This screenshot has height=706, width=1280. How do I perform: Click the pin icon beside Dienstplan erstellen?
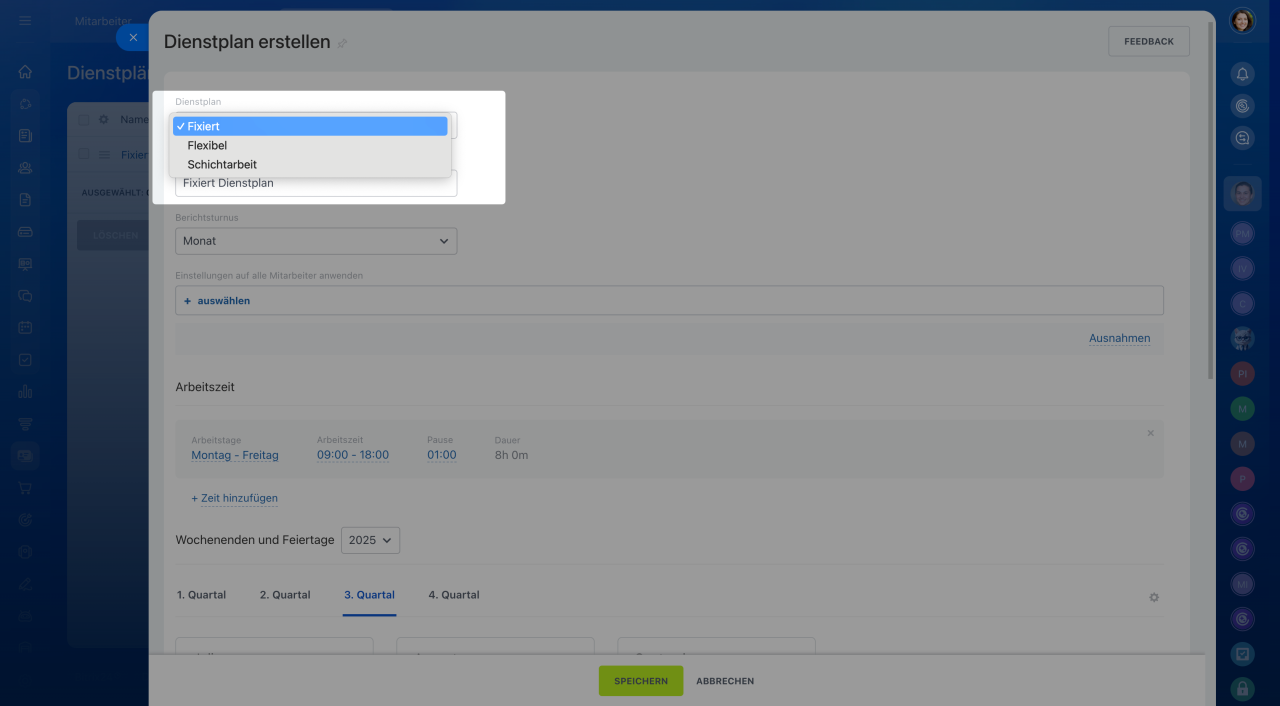343,43
